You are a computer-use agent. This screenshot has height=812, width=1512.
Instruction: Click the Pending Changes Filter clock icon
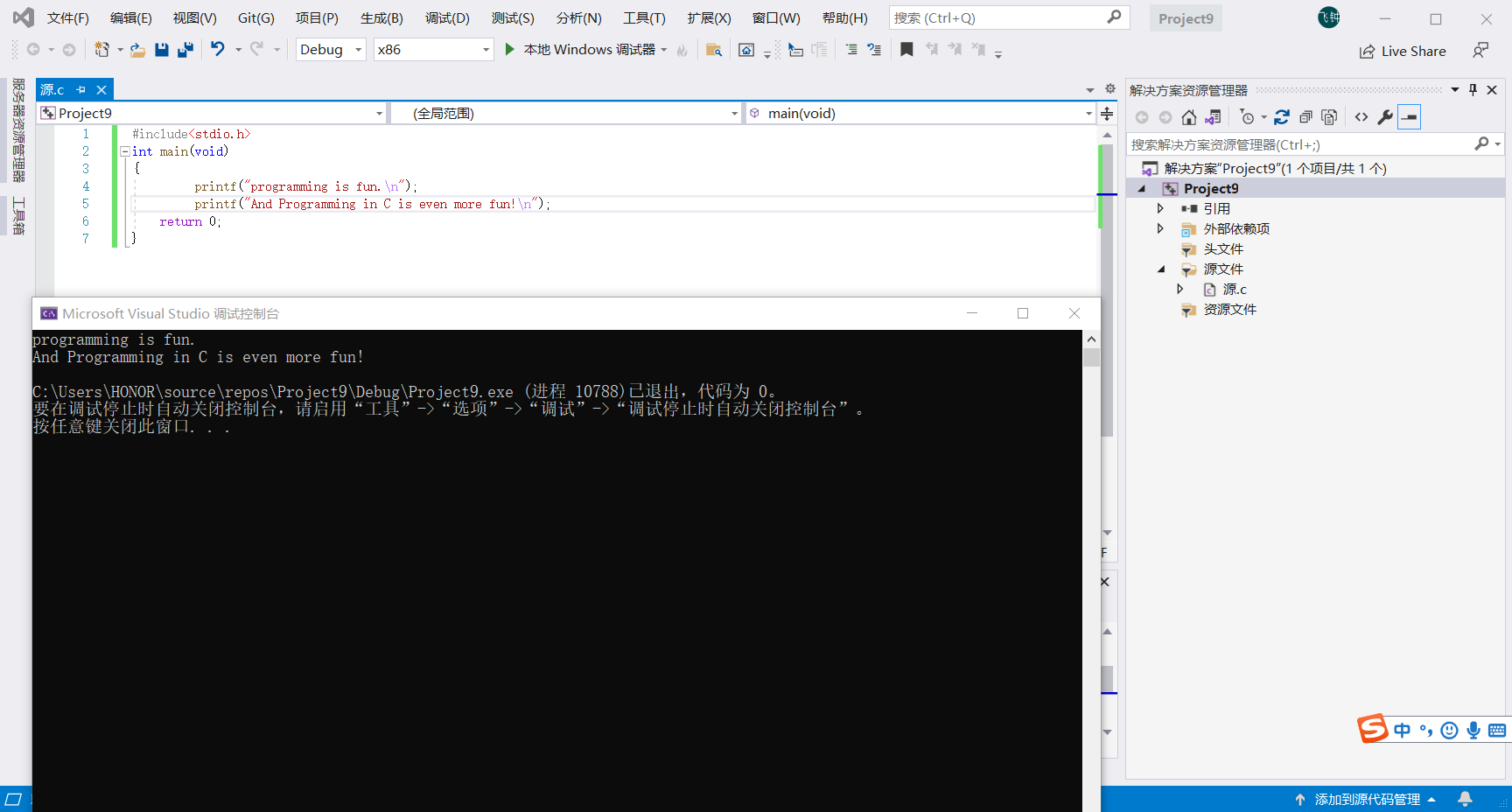[1248, 117]
